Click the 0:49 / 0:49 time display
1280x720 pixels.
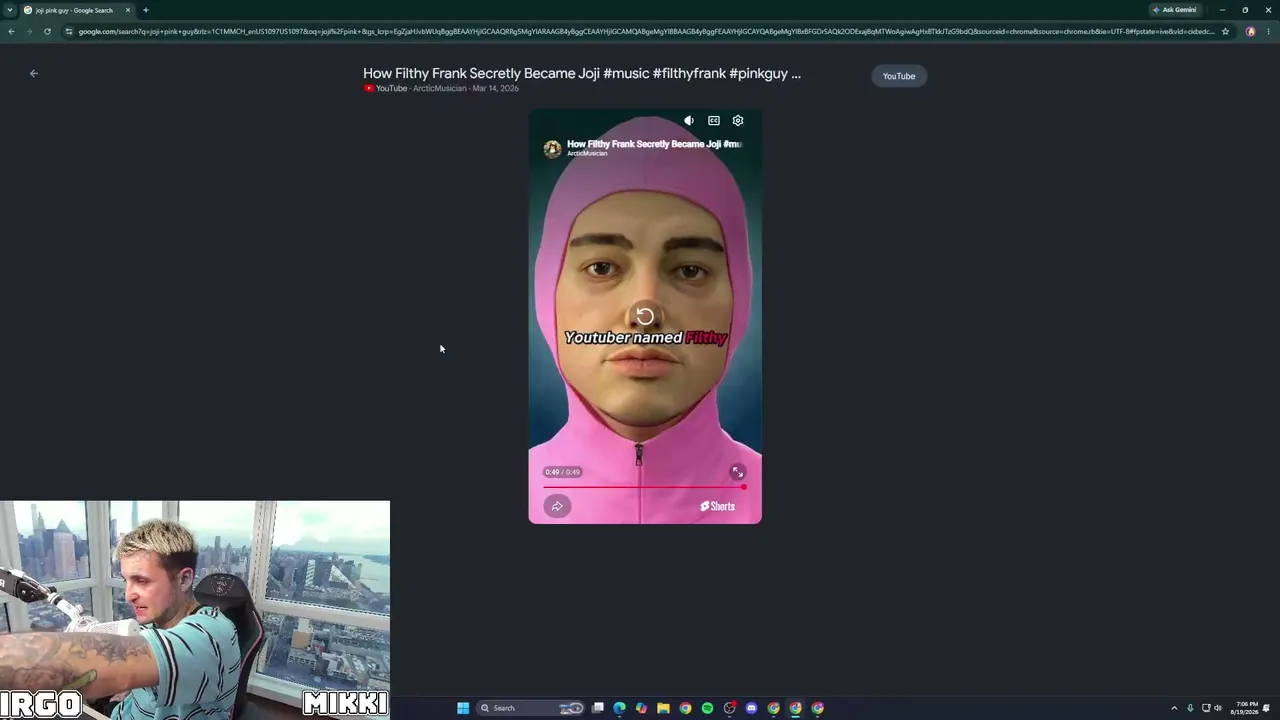coord(562,472)
